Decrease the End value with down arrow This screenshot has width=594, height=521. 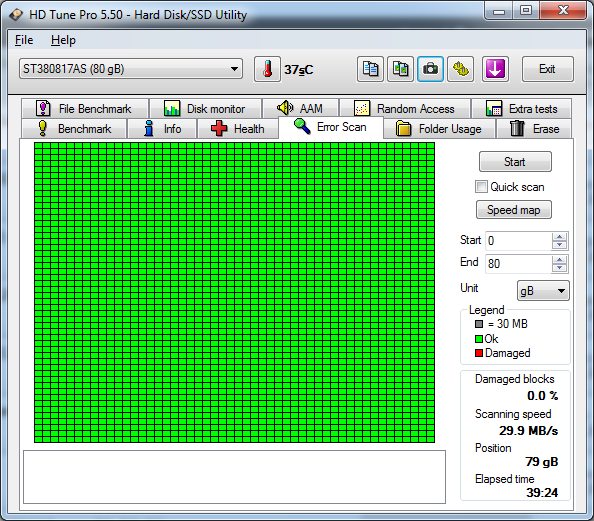(560, 268)
